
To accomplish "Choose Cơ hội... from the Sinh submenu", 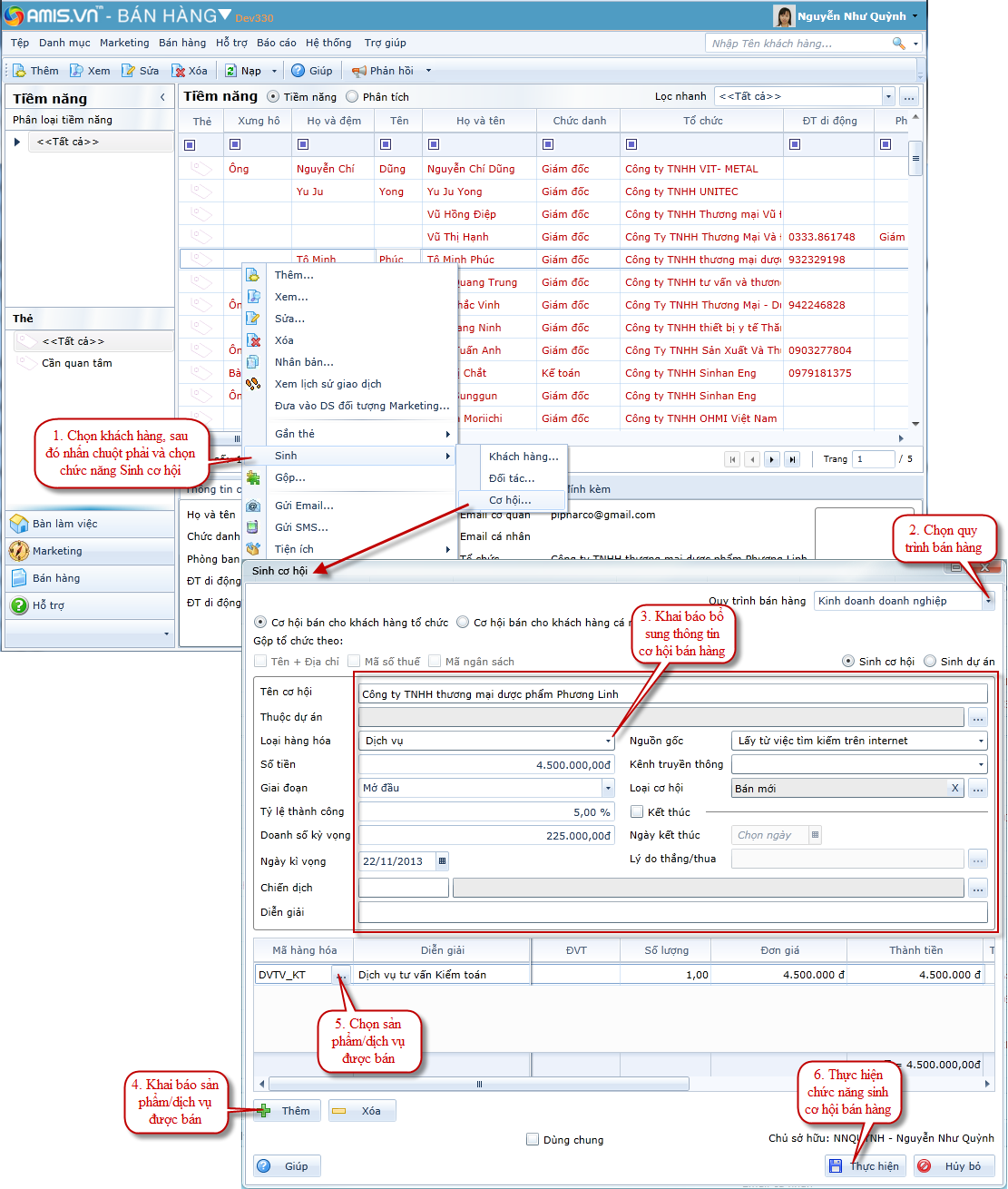I will (510, 500).
